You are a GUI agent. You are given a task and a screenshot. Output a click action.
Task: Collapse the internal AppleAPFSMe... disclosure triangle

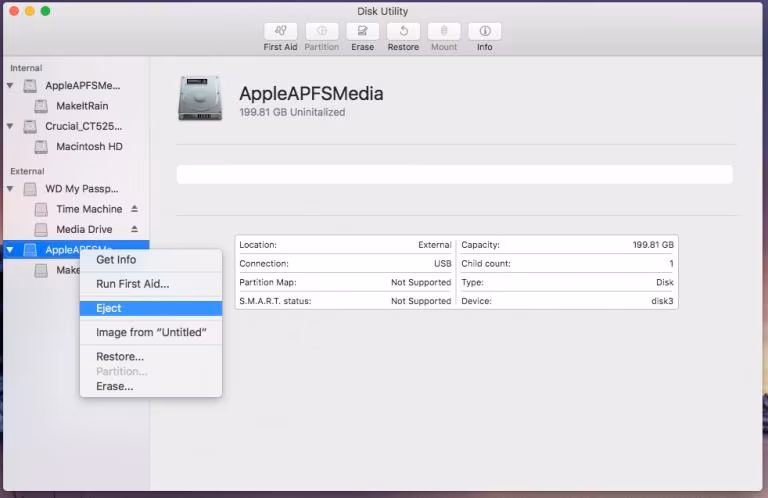(10, 86)
